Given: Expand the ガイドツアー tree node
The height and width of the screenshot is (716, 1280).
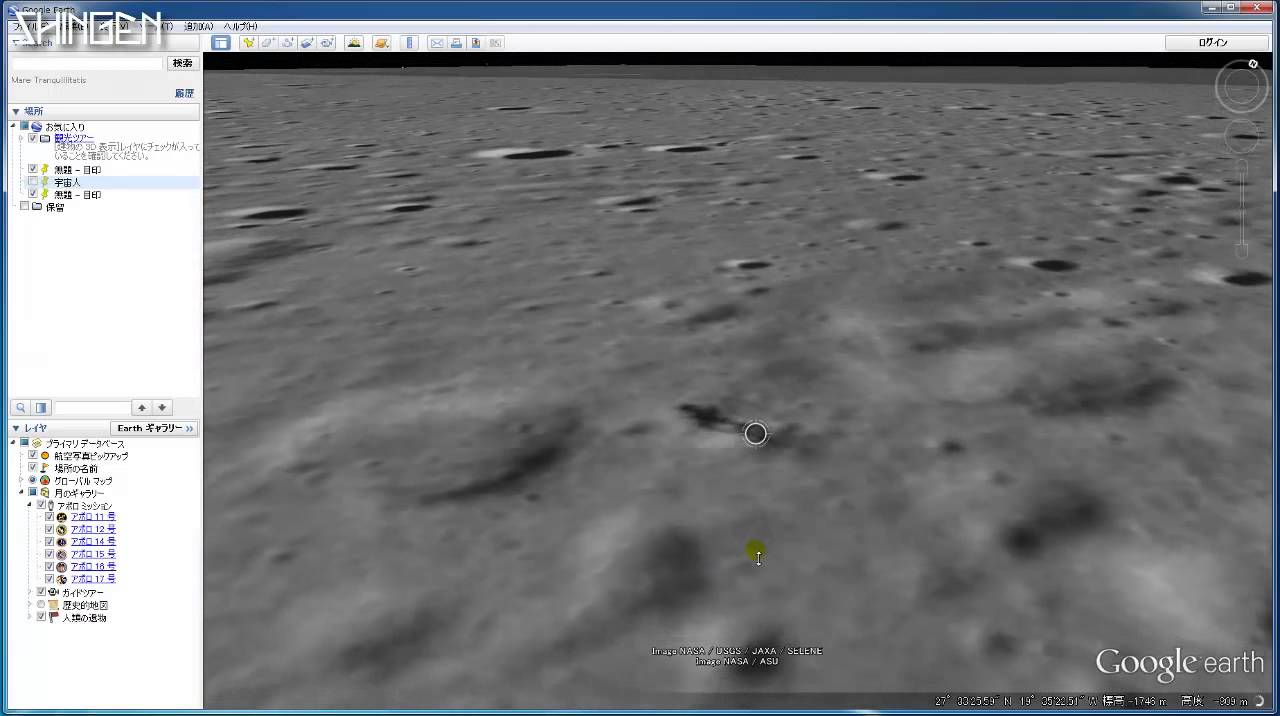Looking at the screenshot, I should point(29,592).
